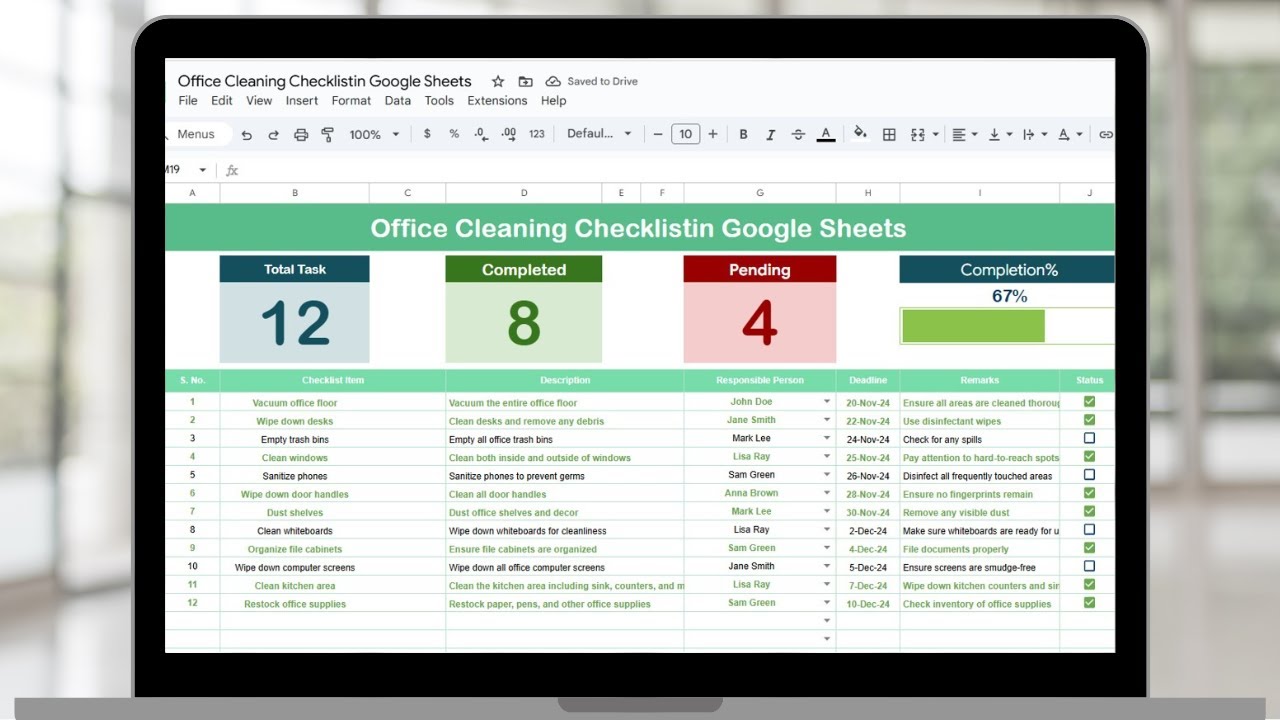Open more number formats 123

[537, 134]
